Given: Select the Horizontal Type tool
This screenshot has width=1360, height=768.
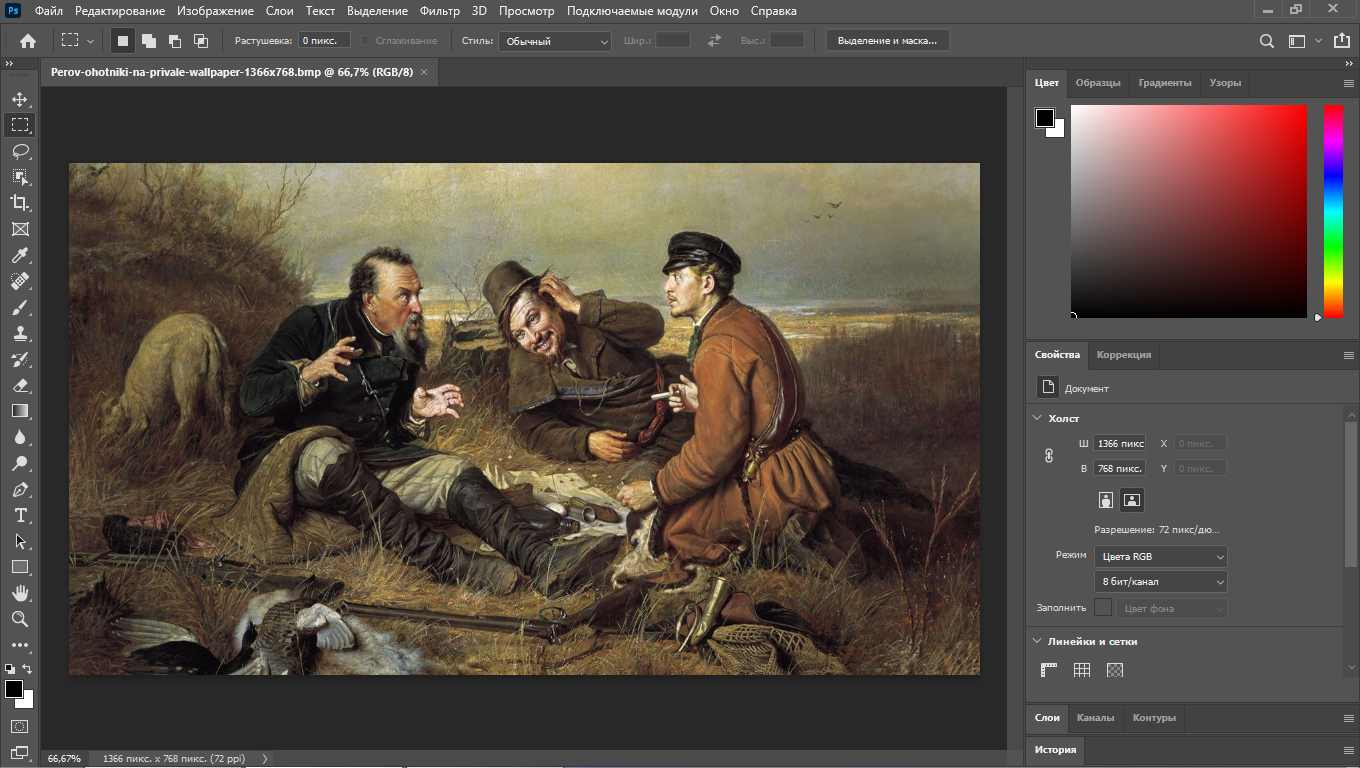Looking at the screenshot, I should 20,515.
